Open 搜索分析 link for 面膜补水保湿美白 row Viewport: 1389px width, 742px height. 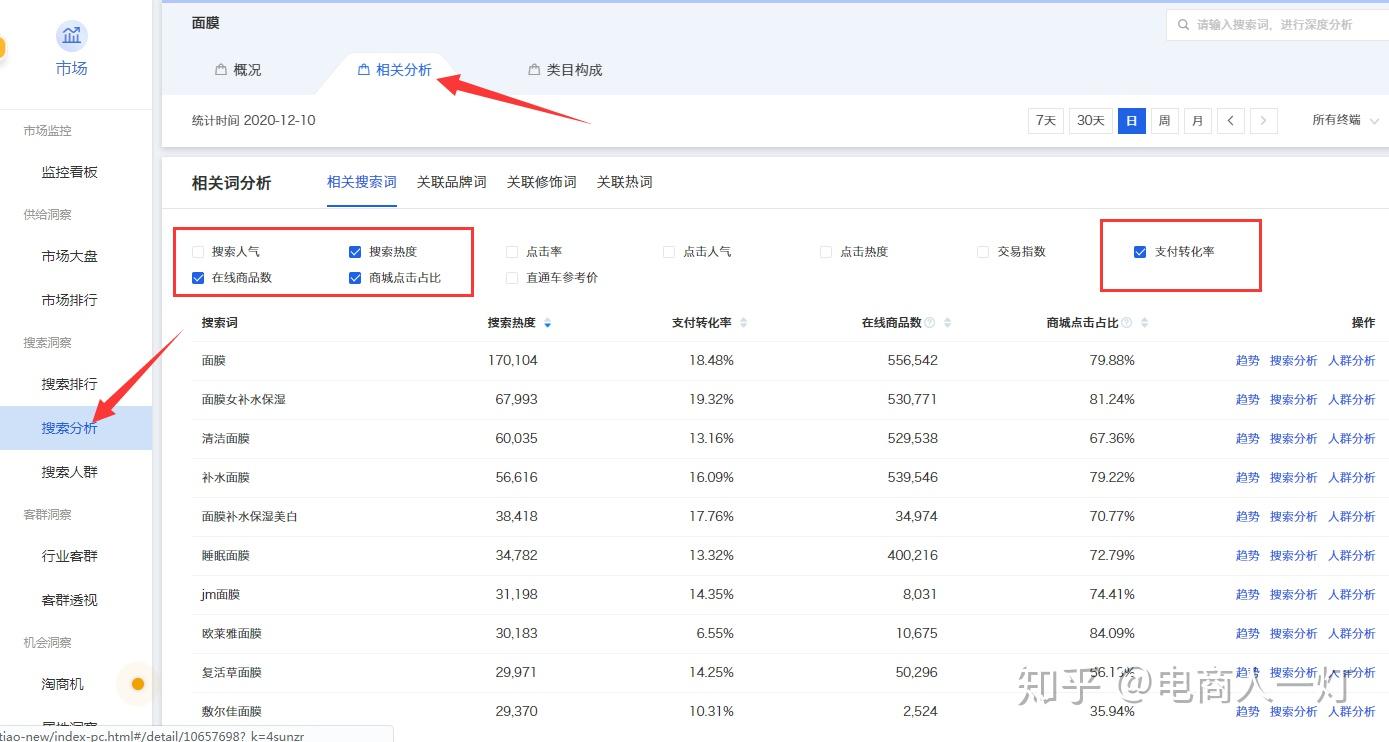click(x=1294, y=516)
